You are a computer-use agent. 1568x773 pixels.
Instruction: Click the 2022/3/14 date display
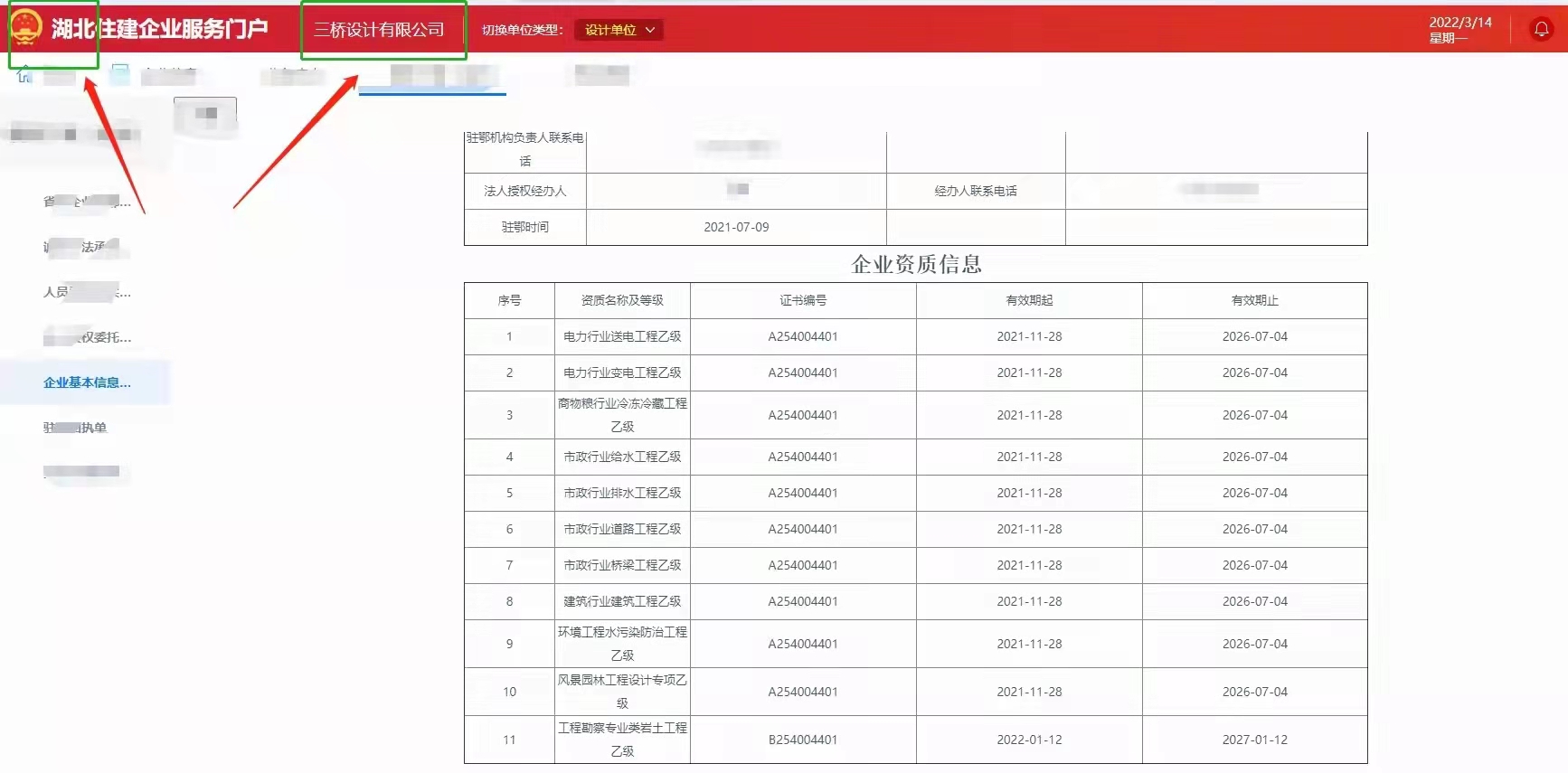[1459, 23]
